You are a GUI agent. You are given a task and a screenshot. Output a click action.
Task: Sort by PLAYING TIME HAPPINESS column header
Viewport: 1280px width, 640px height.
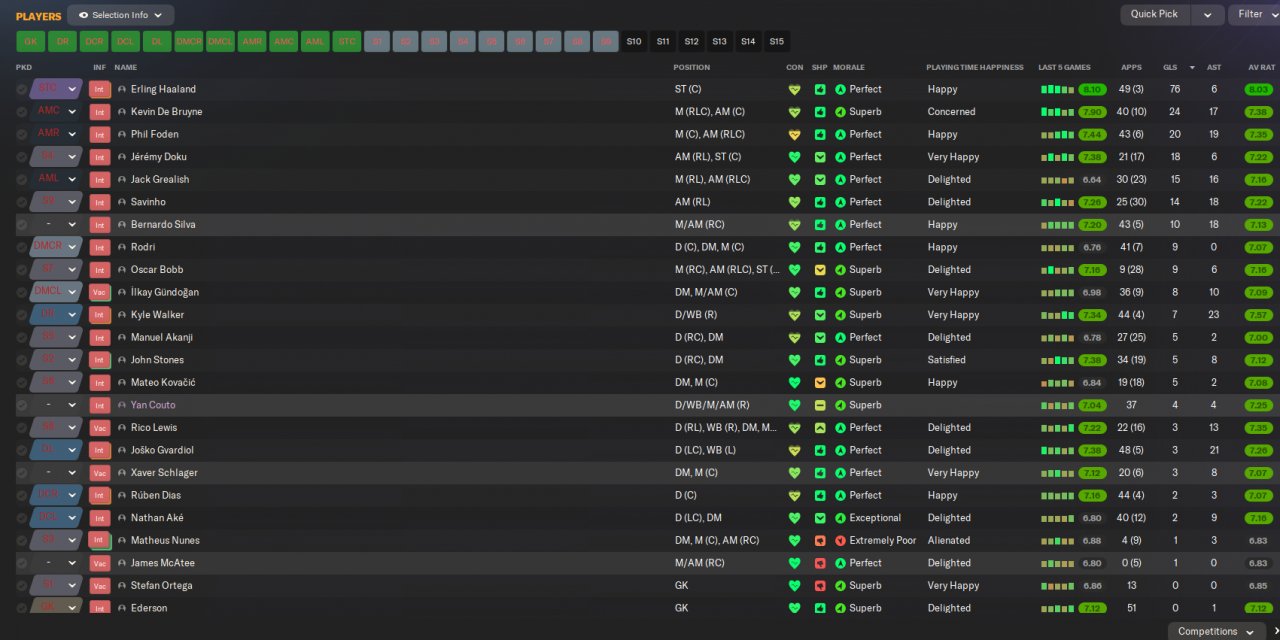click(x=975, y=68)
